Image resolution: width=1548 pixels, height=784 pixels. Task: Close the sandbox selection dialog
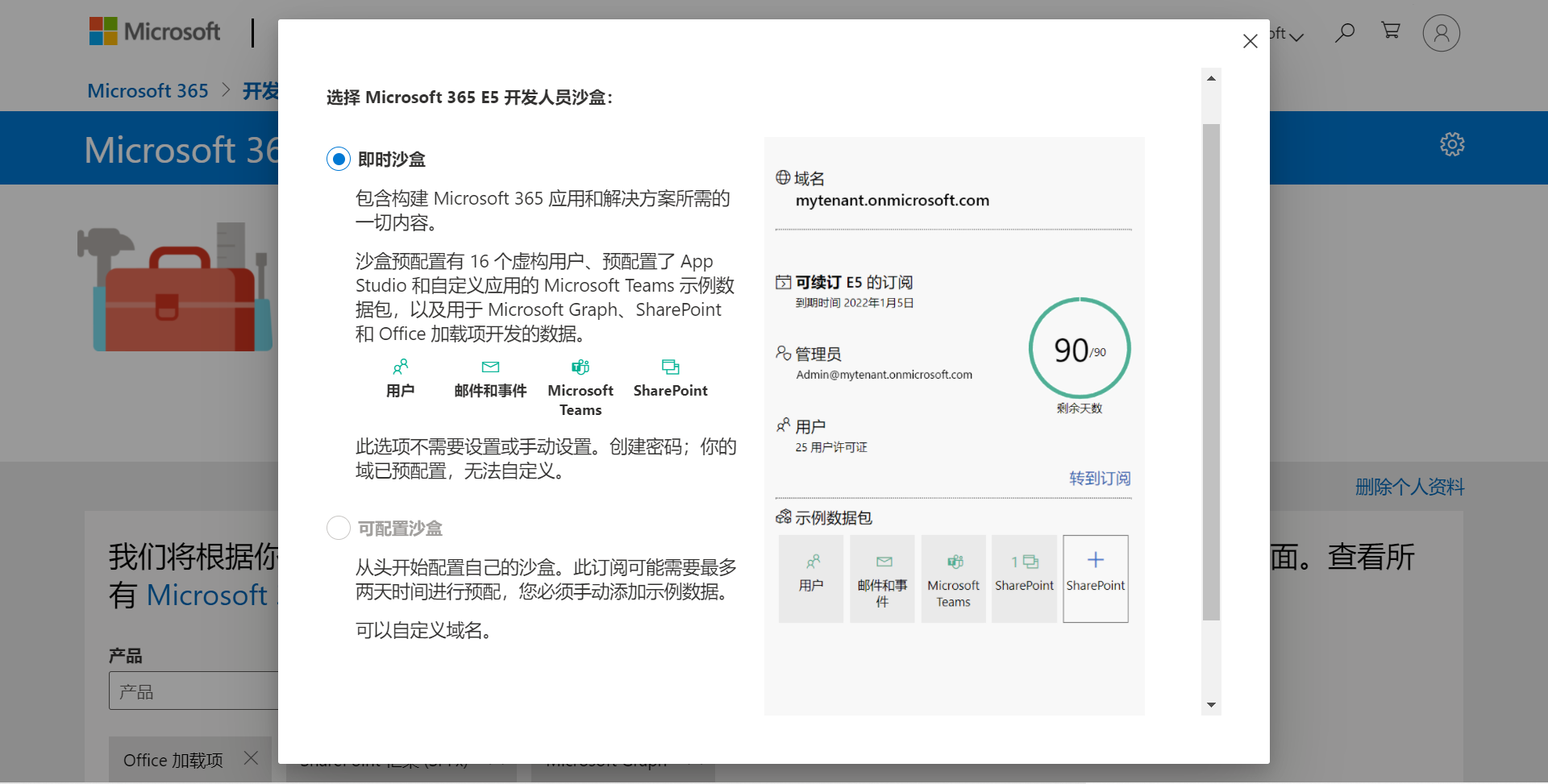(x=1250, y=41)
